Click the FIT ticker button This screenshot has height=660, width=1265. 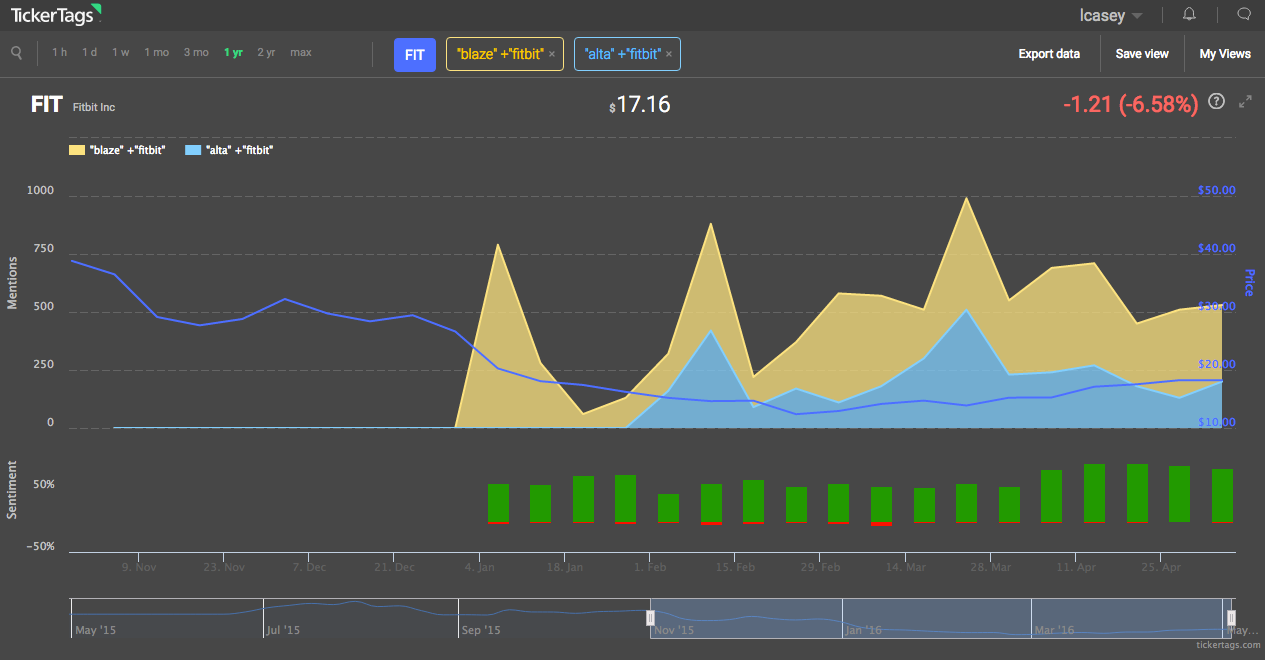pos(415,54)
